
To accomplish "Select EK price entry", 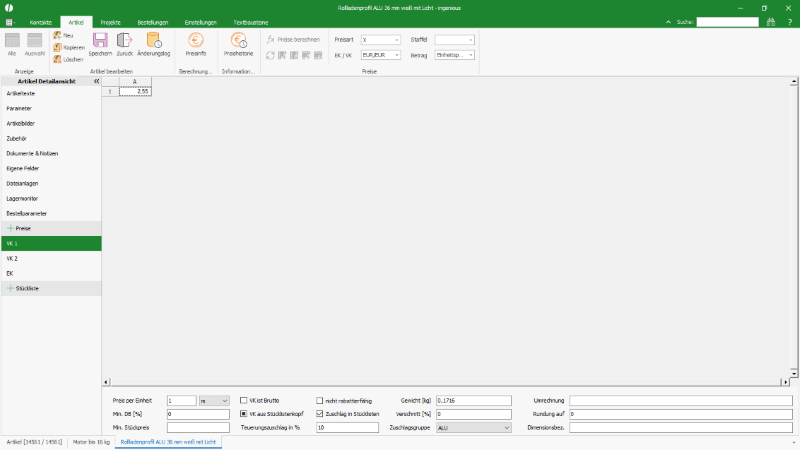I will pyautogui.click(x=51, y=273).
